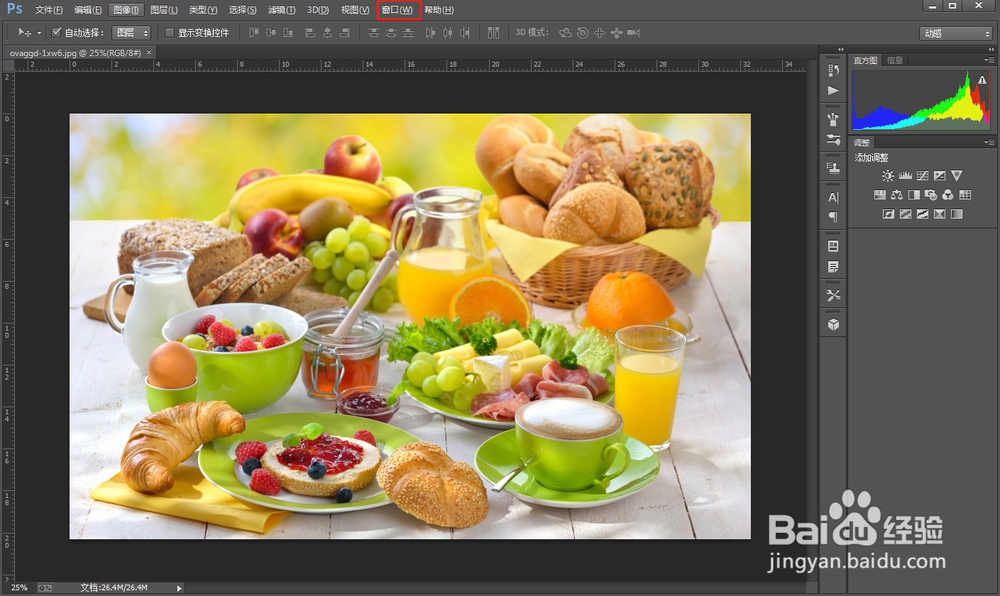Viewport: 1000px width, 596px height.
Task: Select the 3D video camera zoom icon
Action: 634,33
